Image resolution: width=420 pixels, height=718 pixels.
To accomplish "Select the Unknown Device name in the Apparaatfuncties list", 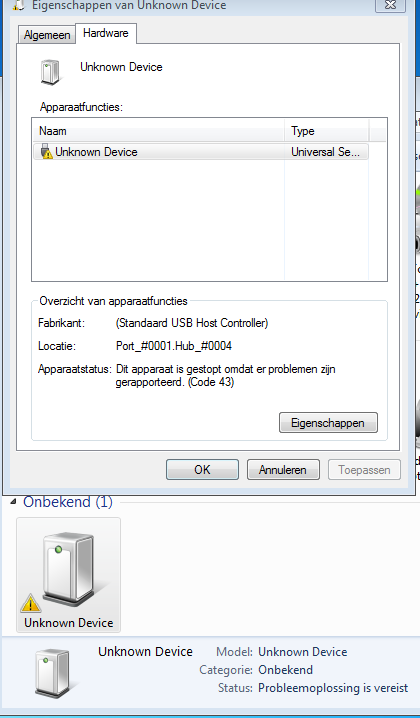I will pos(96,152).
